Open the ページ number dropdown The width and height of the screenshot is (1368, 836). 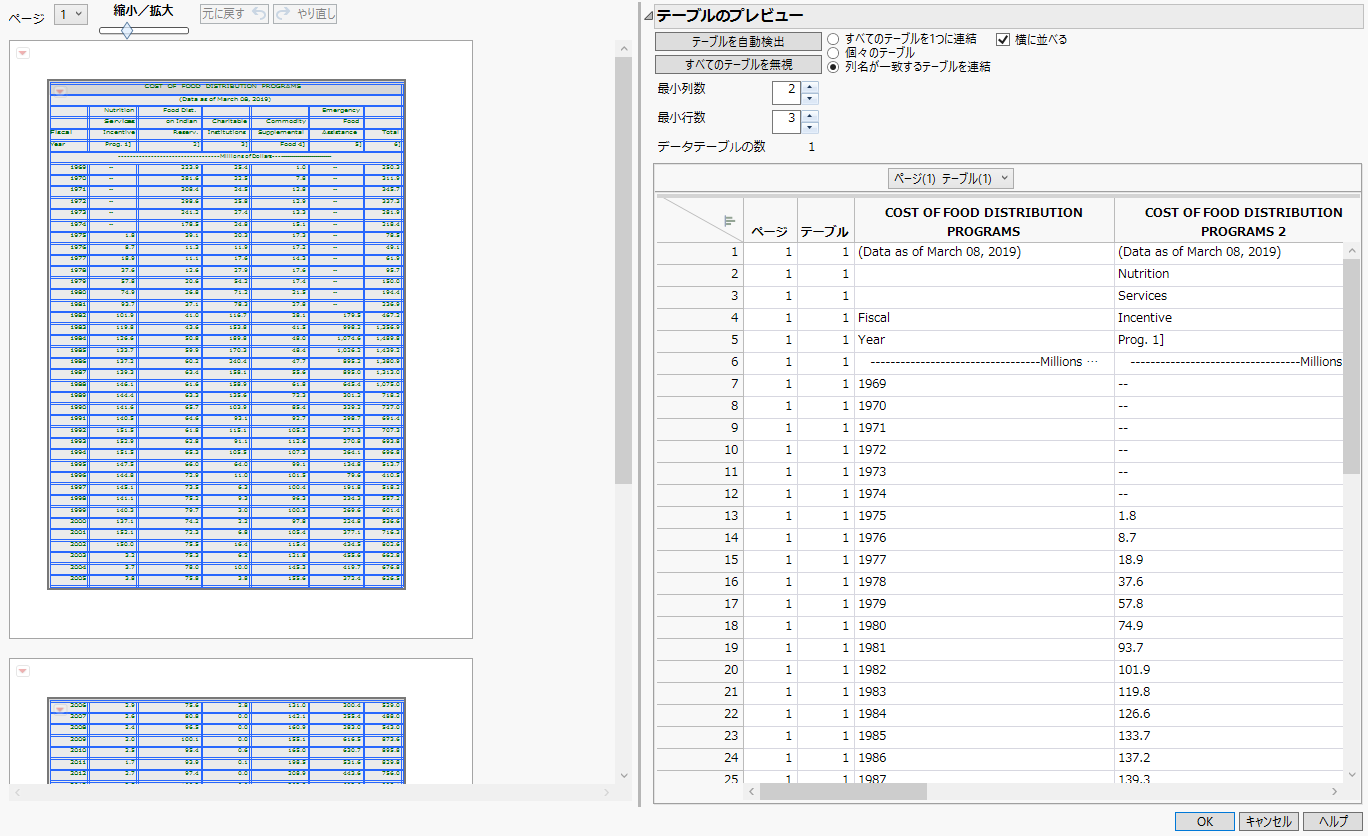(x=69, y=14)
